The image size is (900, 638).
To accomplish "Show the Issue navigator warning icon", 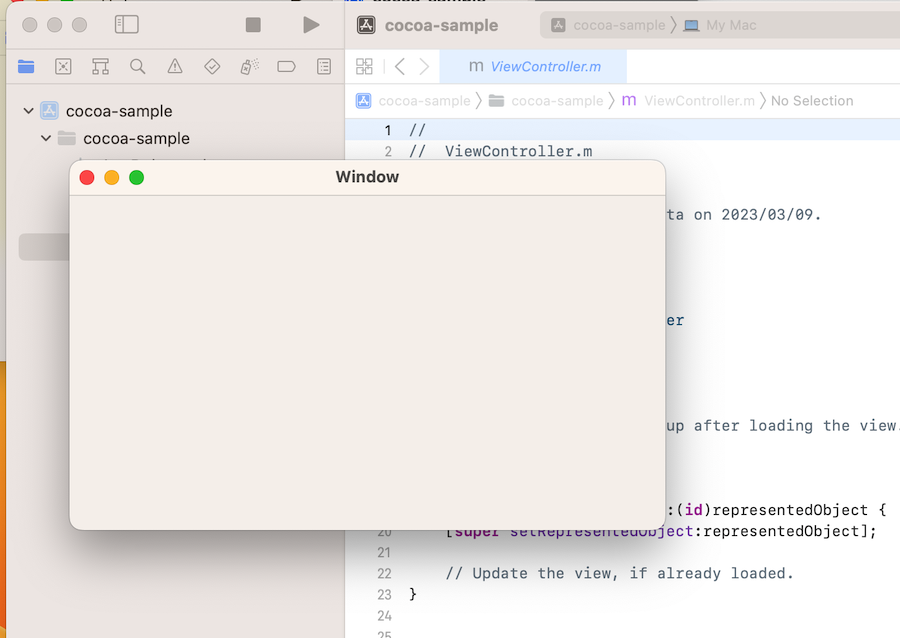I will pos(175,66).
